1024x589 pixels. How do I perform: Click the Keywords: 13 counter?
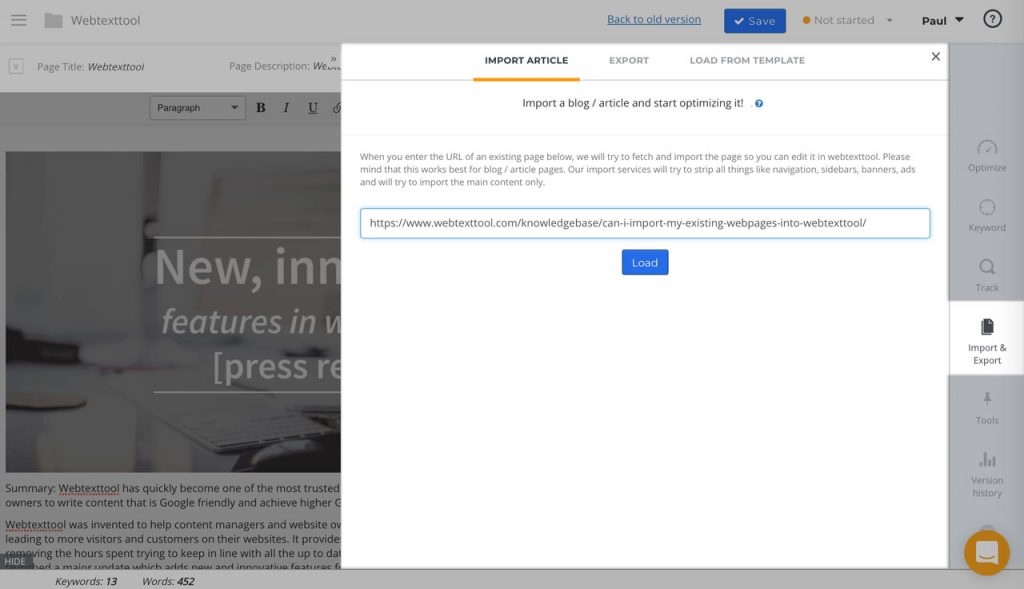pos(86,581)
